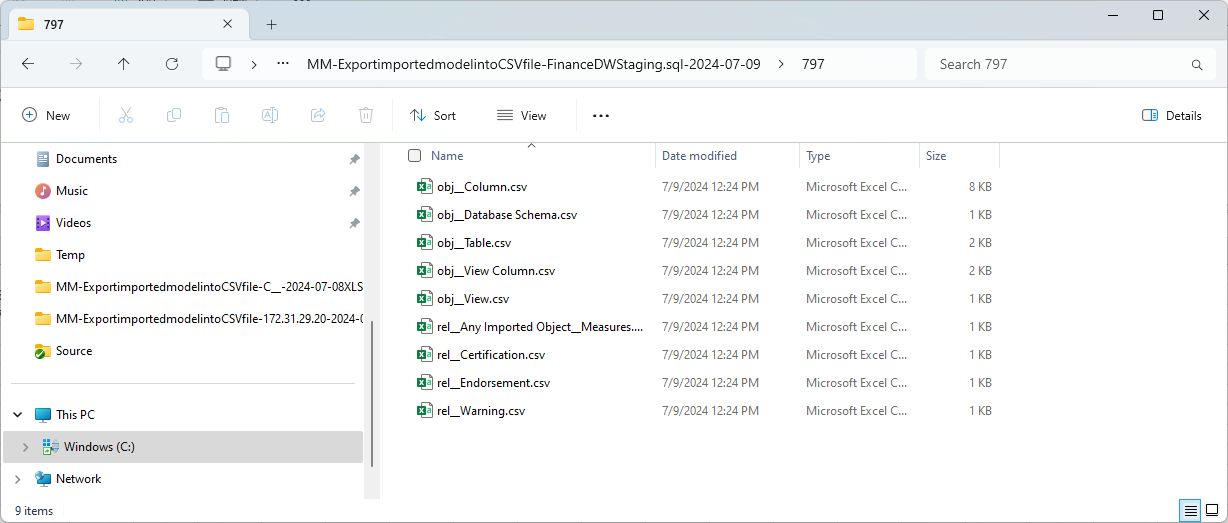Switch to large thumbnails view in status bar
Screen dimensions: 1228x523
pos(1212,510)
